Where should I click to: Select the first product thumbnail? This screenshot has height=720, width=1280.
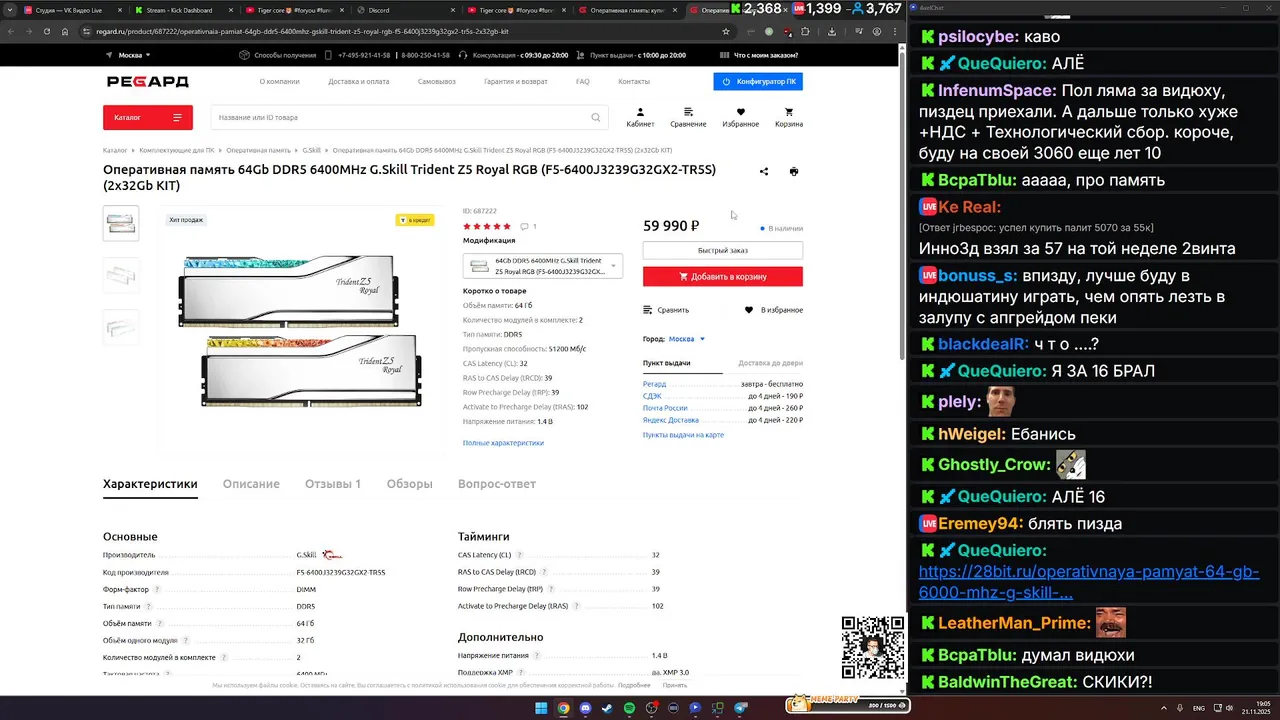(121, 223)
